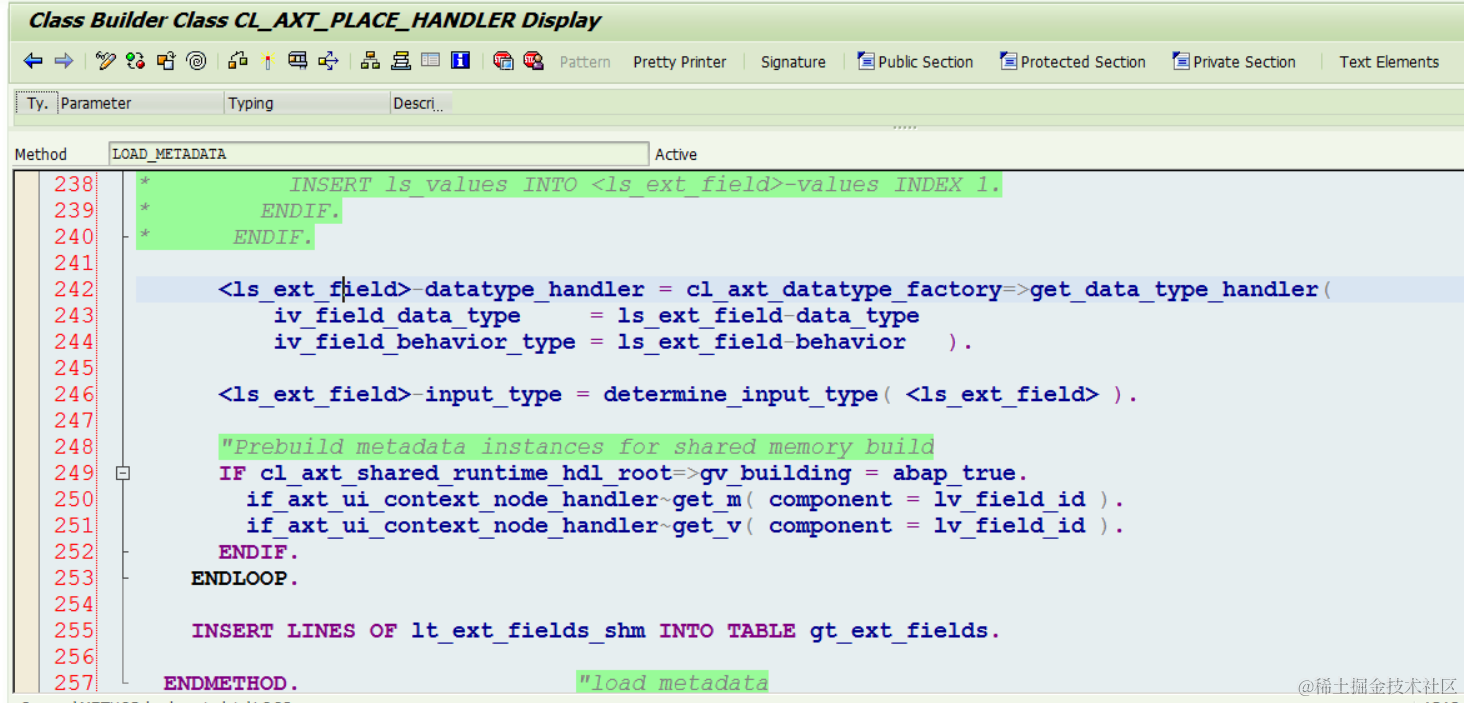Click the comment "Prebuild metadata instances" line
This screenshot has width=1464, height=703.
[x=576, y=447]
